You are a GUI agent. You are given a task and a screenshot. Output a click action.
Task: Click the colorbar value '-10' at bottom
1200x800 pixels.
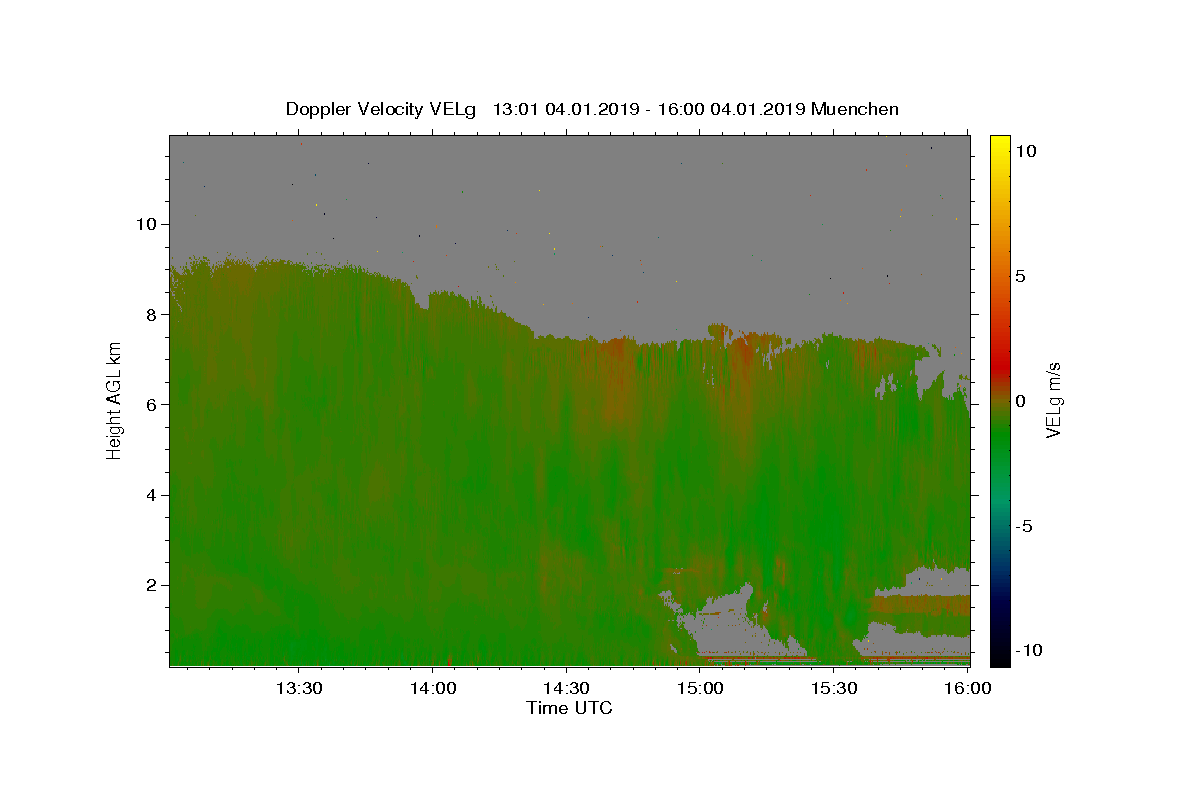[x=1029, y=651]
